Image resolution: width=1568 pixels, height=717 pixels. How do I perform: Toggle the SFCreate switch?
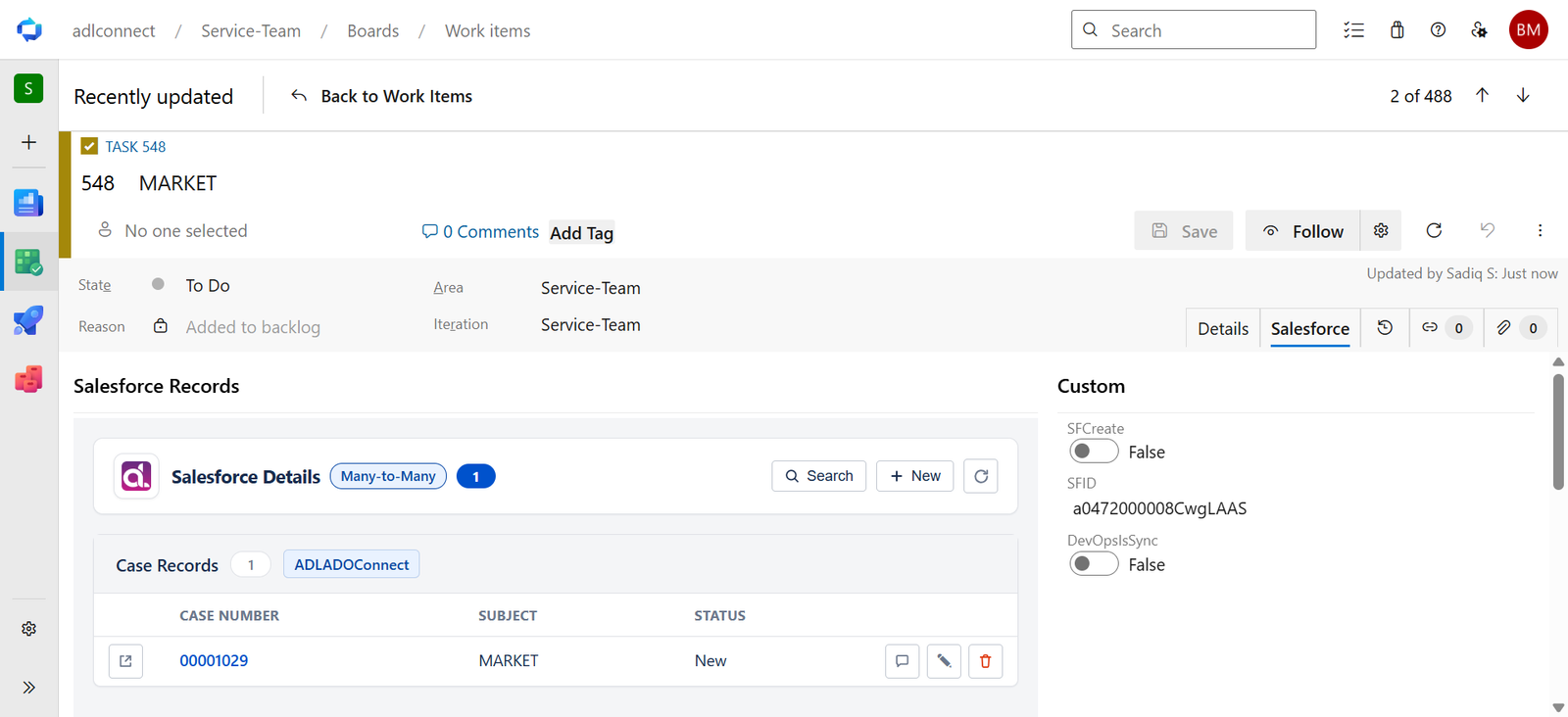1094,451
